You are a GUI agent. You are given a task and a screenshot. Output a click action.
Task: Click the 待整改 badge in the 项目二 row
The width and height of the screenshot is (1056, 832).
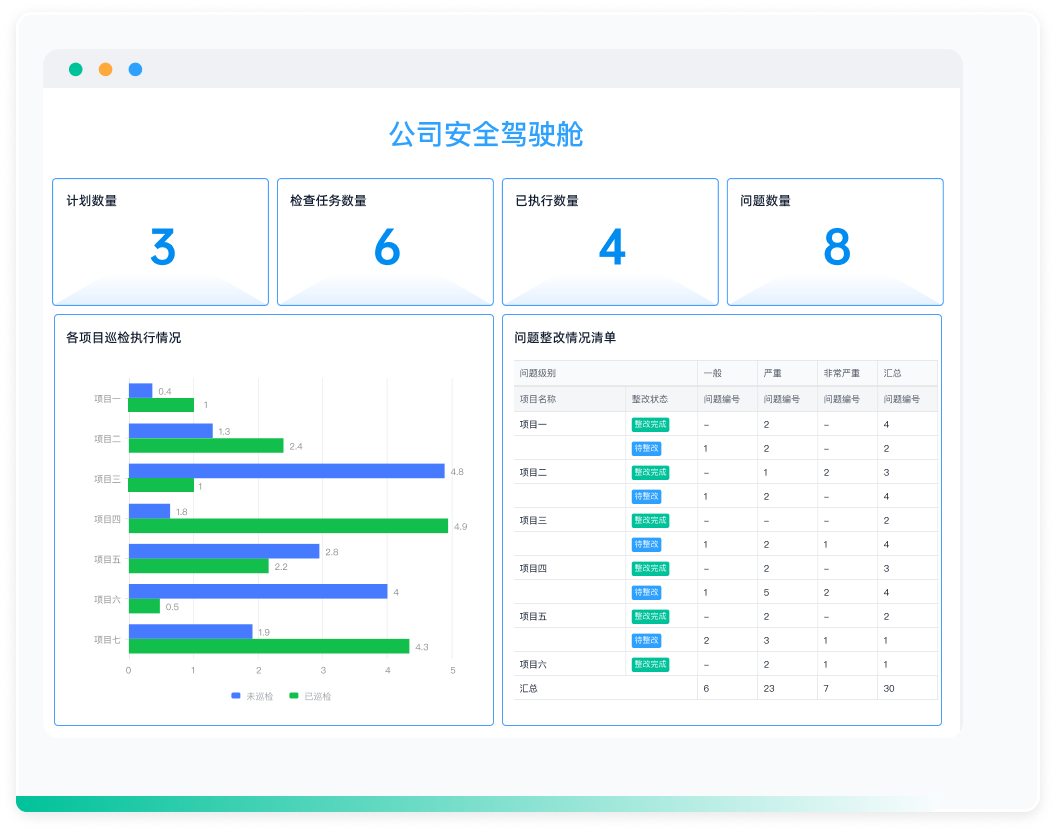(x=652, y=495)
